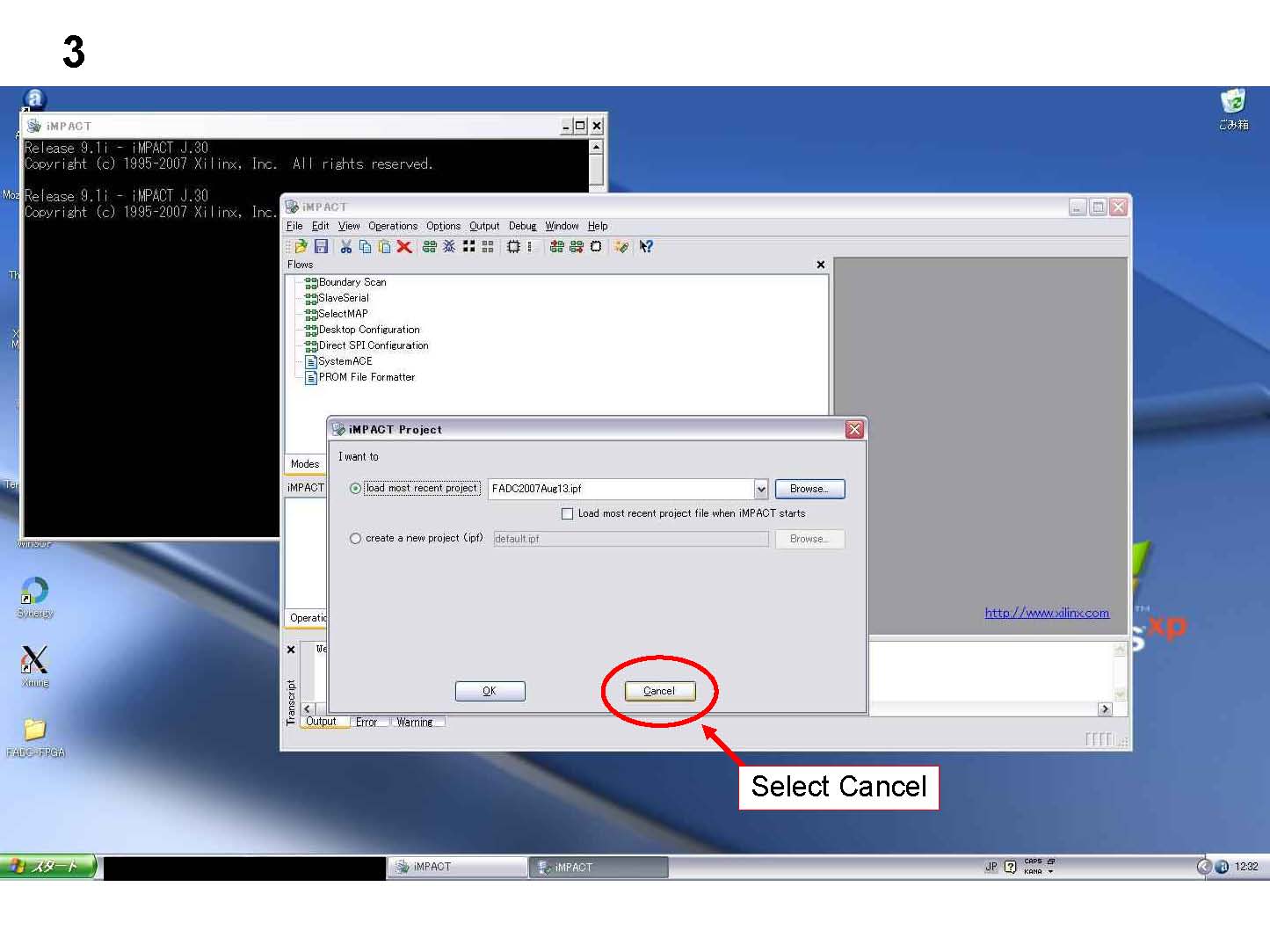Viewport: 1270px width, 952px height.
Task: Click the What's This help arrow icon
Action: click(646, 247)
